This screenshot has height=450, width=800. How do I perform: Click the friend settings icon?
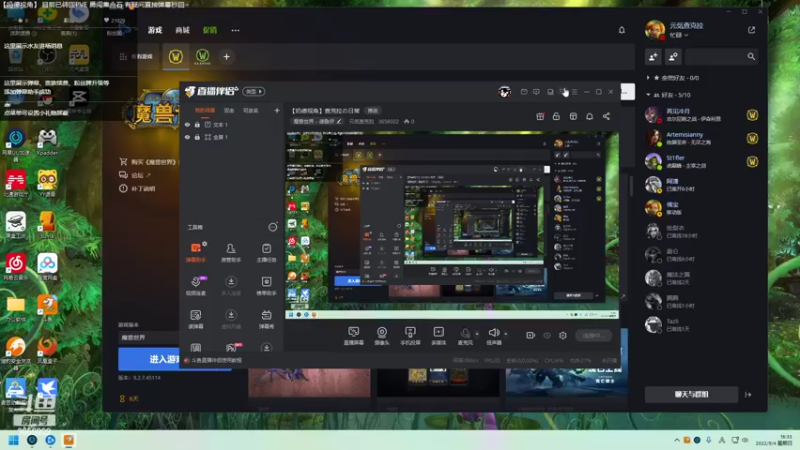point(673,57)
